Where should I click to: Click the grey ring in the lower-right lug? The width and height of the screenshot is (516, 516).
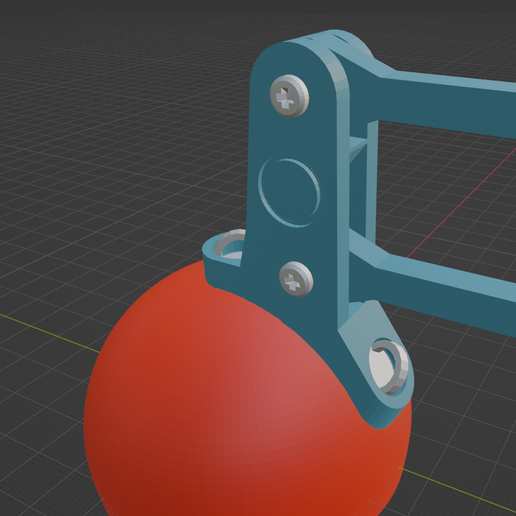pyautogui.click(x=389, y=367)
